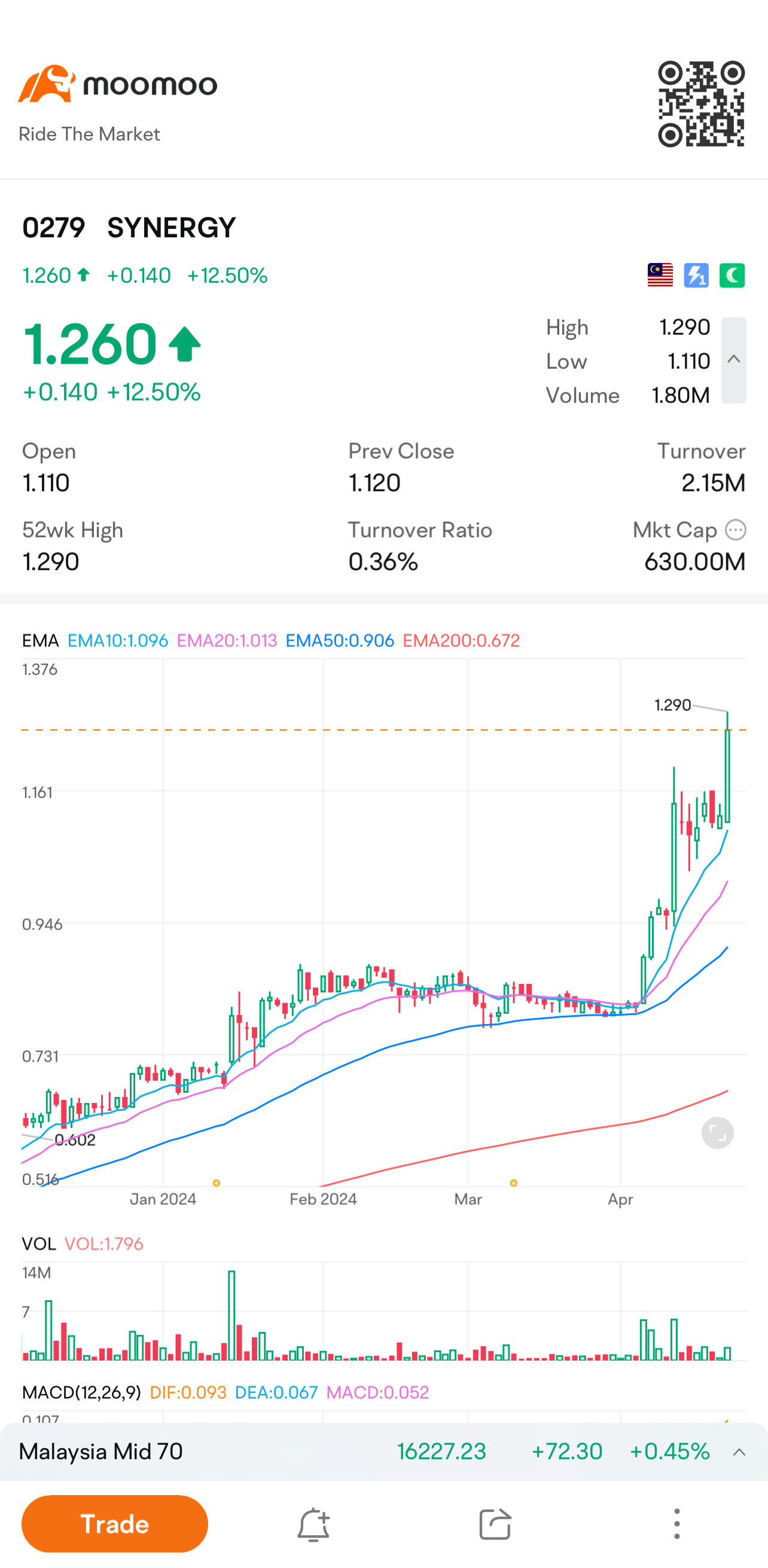The height and width of the screenshot is (1568, 768).
Task: Tap the Malaysia flag icon
Action: tap(660, 275)
